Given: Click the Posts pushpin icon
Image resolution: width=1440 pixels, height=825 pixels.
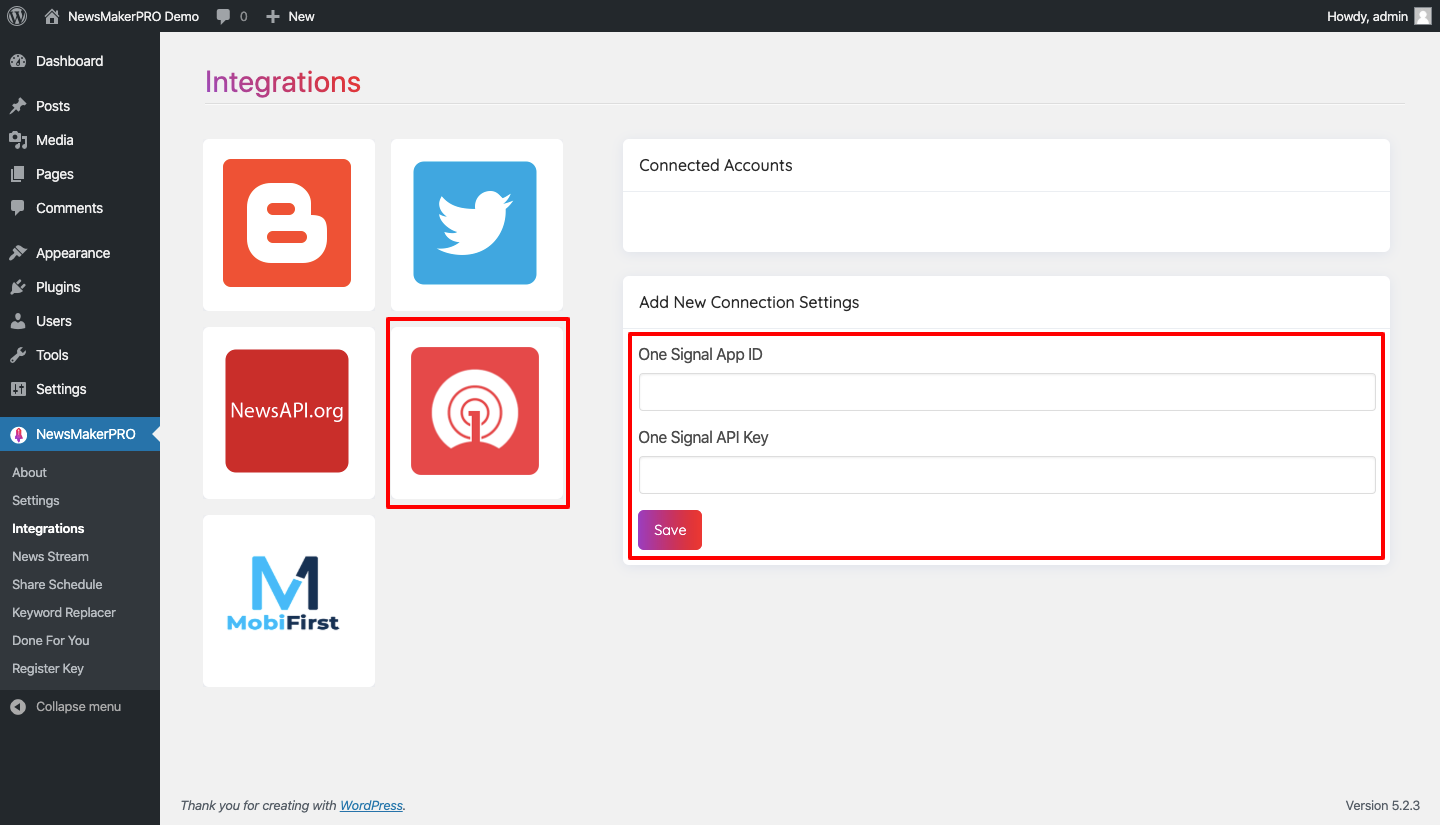Looking at the screenshot, I should (x=18, y=106).
